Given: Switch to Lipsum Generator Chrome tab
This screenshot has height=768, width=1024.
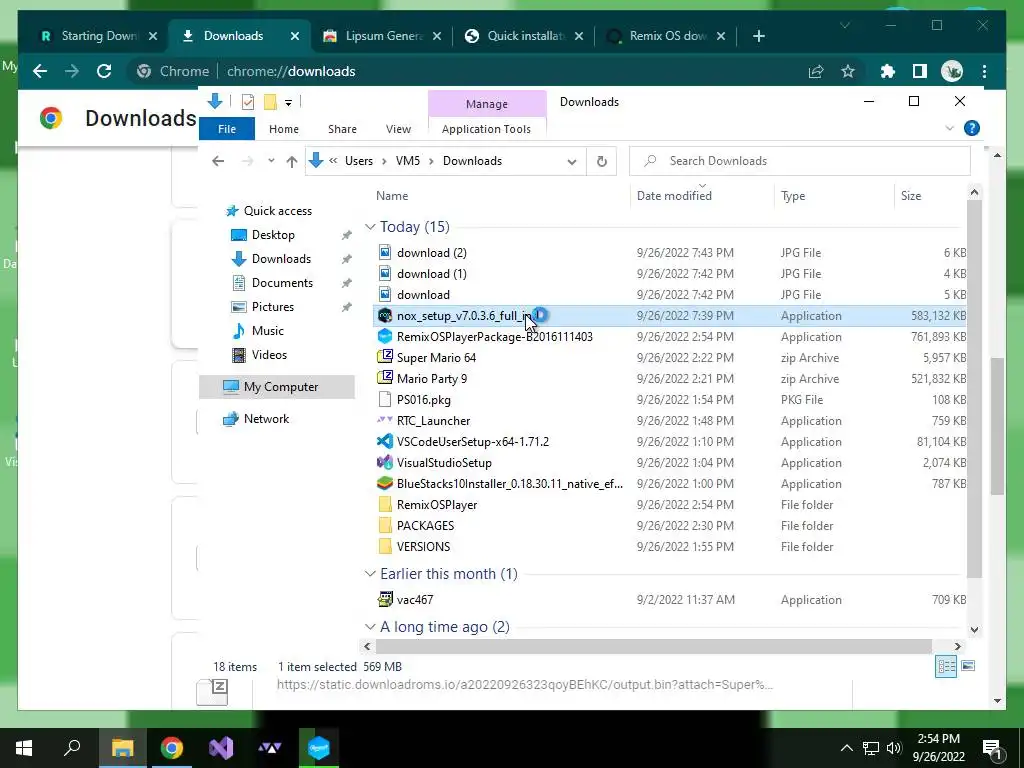Looking at the screenshot, I should 383,36.
